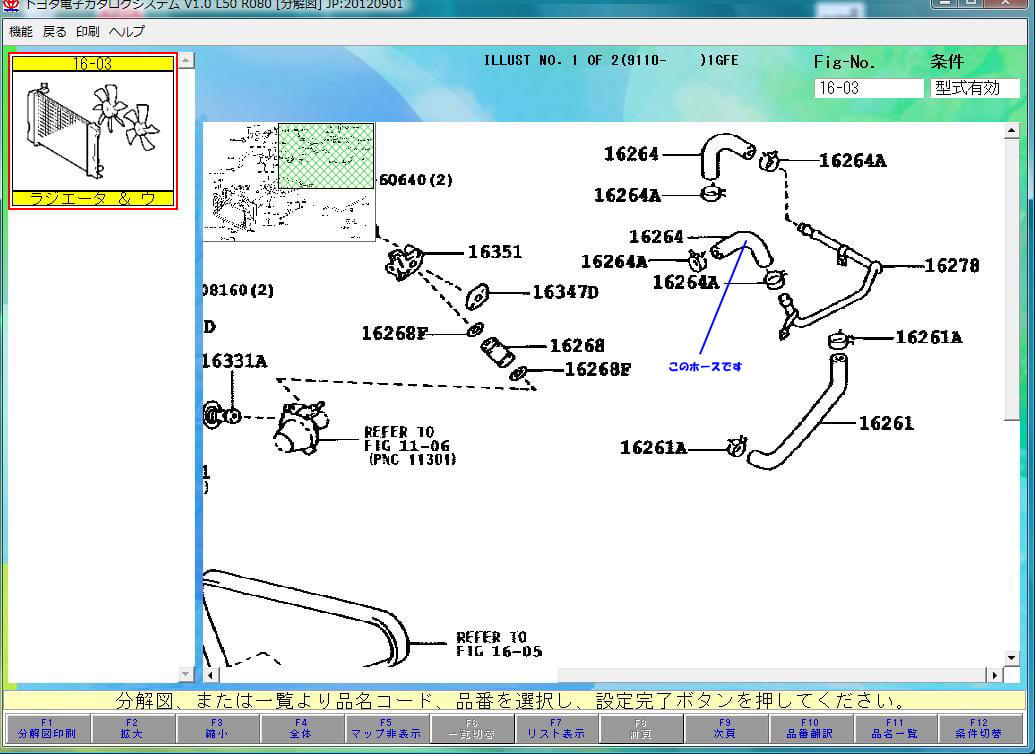
Task: Click the green hatched overview map region
Action: tap(326, 155)
